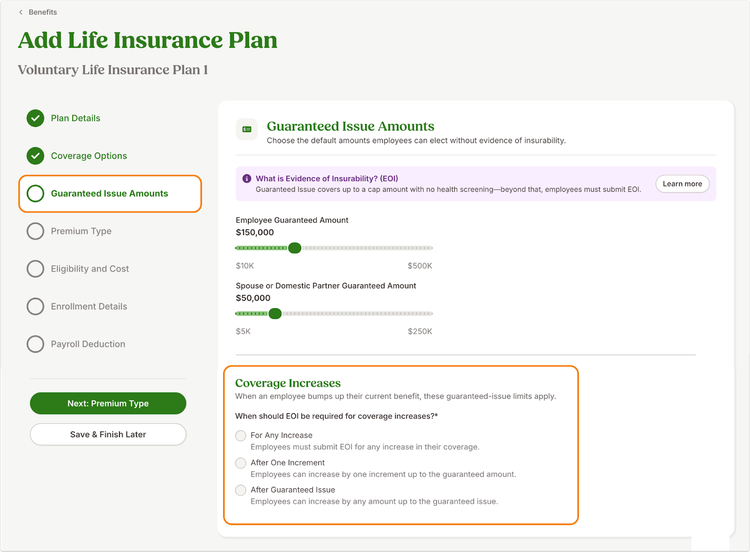
Task: Click the Spouse or Domestic Partner slider handle
Action: 275,314
